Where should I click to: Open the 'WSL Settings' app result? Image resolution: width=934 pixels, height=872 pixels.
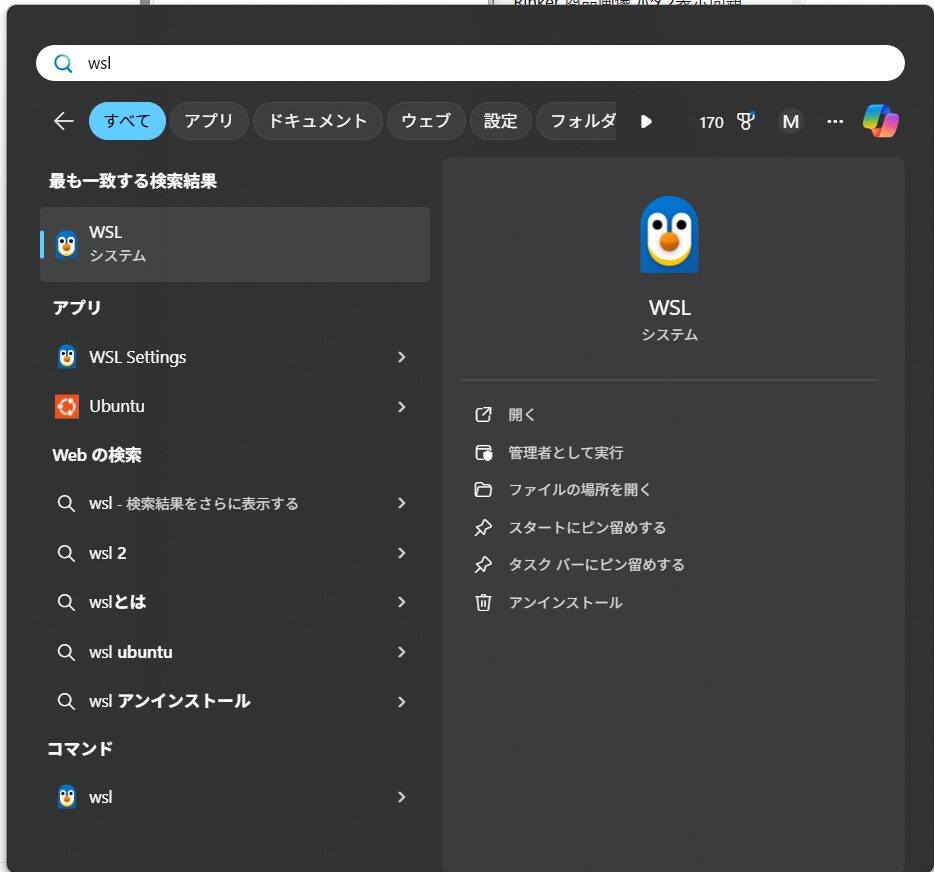[235, 357]
